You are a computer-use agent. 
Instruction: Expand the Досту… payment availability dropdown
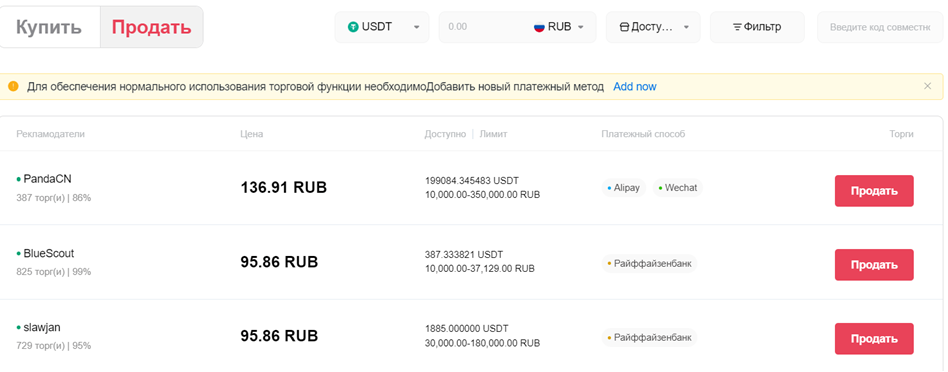pyautogui.click(x=653, y=27)
